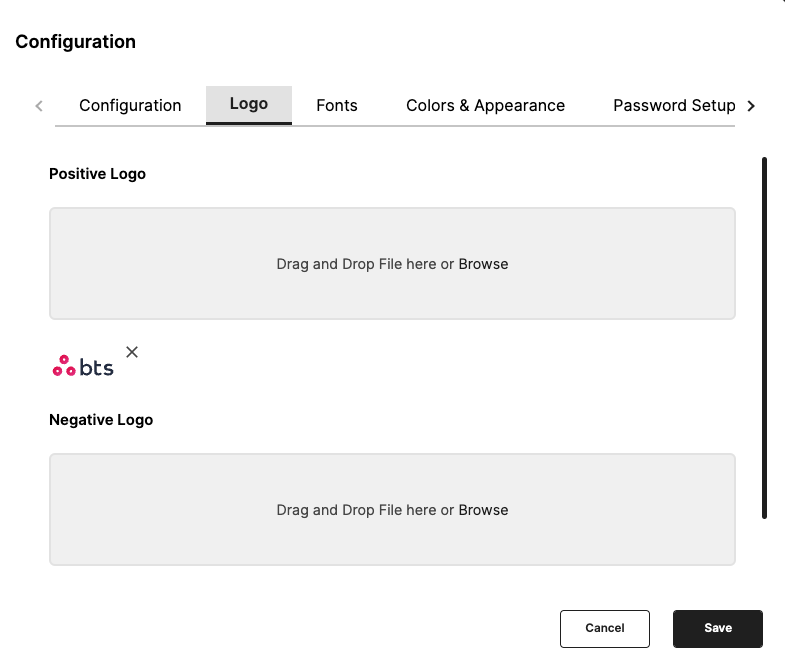Save the configuration changes
785x667 pixels.
(717, 628)
